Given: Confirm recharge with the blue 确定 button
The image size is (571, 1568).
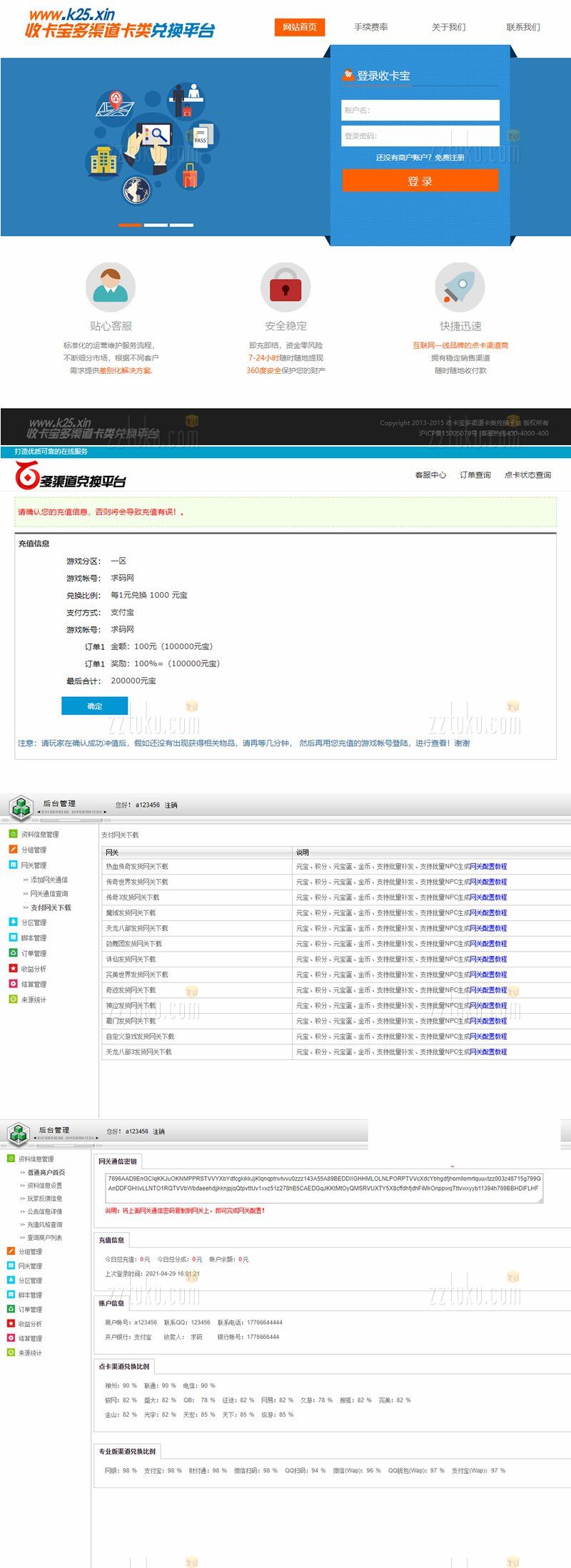Looking at the screenshot, I should coord(94,706).
